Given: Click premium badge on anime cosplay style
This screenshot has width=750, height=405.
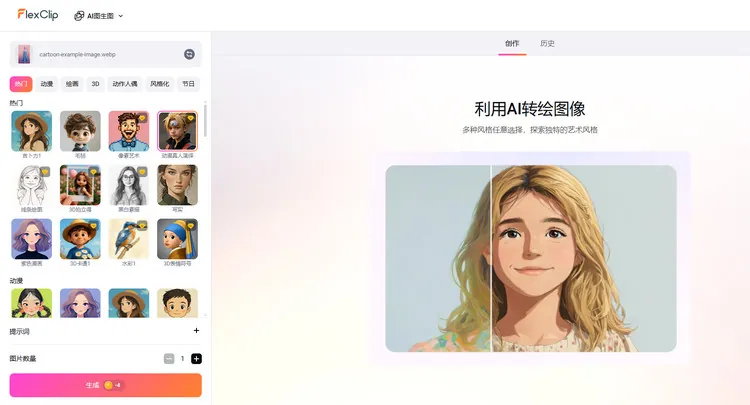Looking at the screenshot, I should [190, 118].
